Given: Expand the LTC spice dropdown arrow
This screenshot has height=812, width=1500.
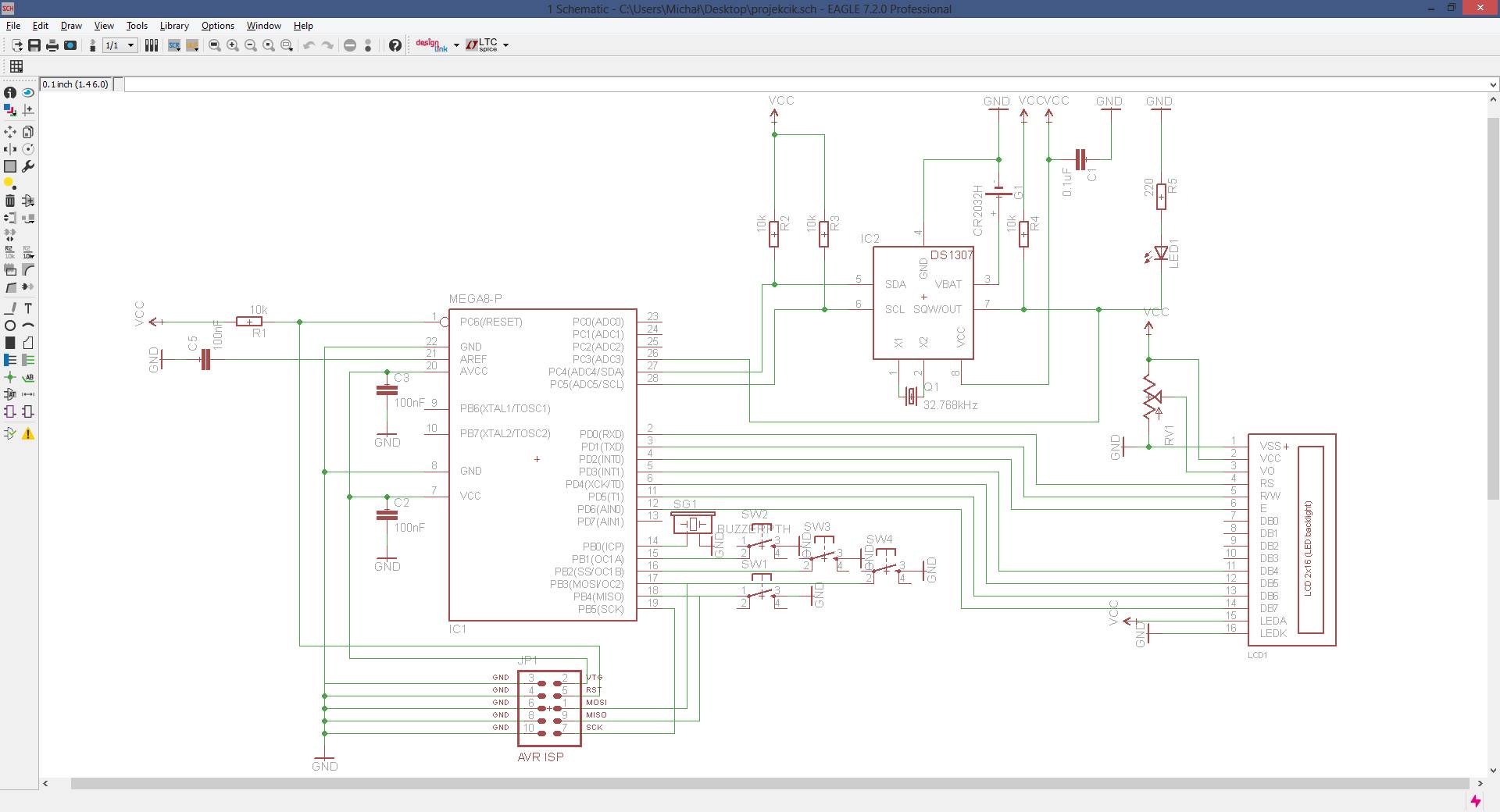Looking at the screenshot, I should [x=505, y=45].
